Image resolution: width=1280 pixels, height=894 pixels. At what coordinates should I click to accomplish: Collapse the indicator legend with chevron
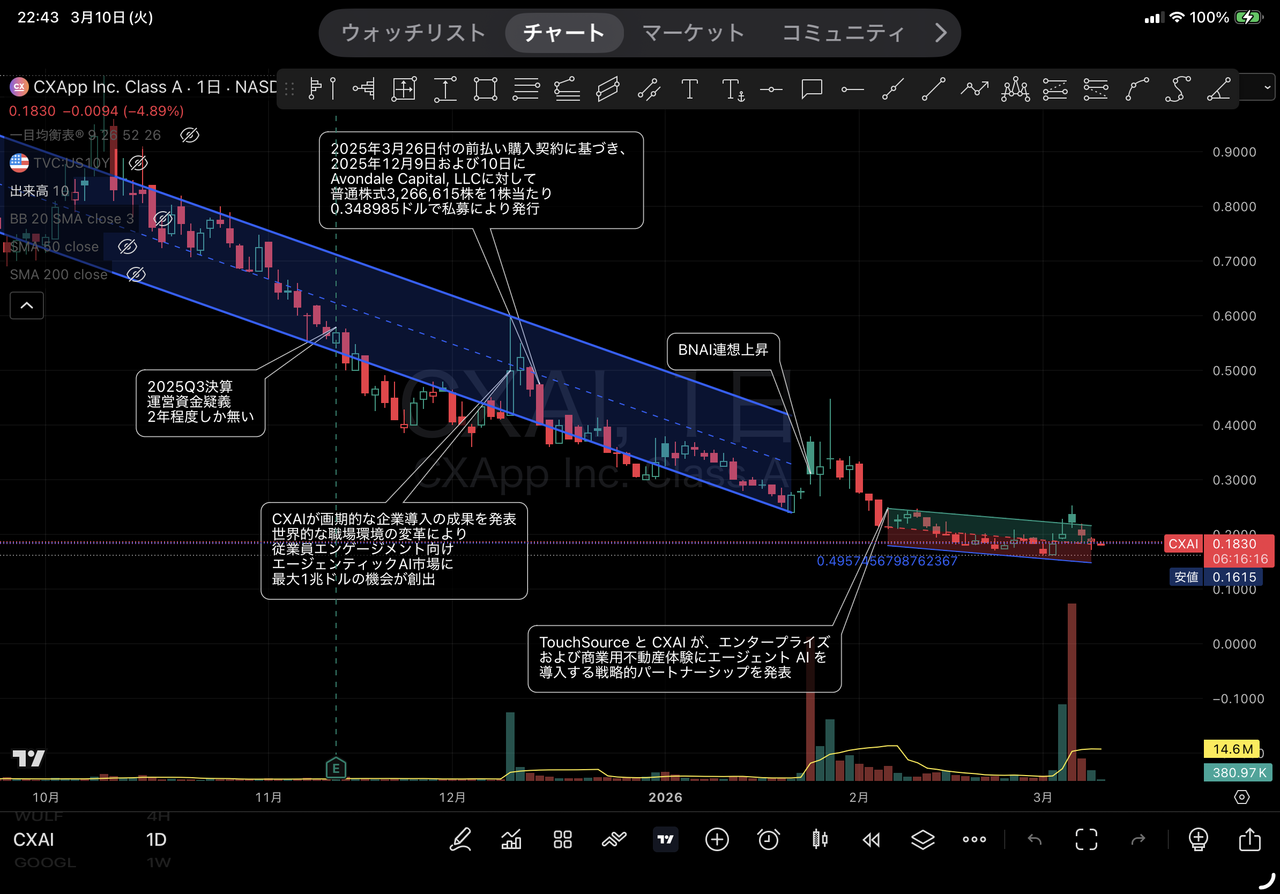point(26,305)
